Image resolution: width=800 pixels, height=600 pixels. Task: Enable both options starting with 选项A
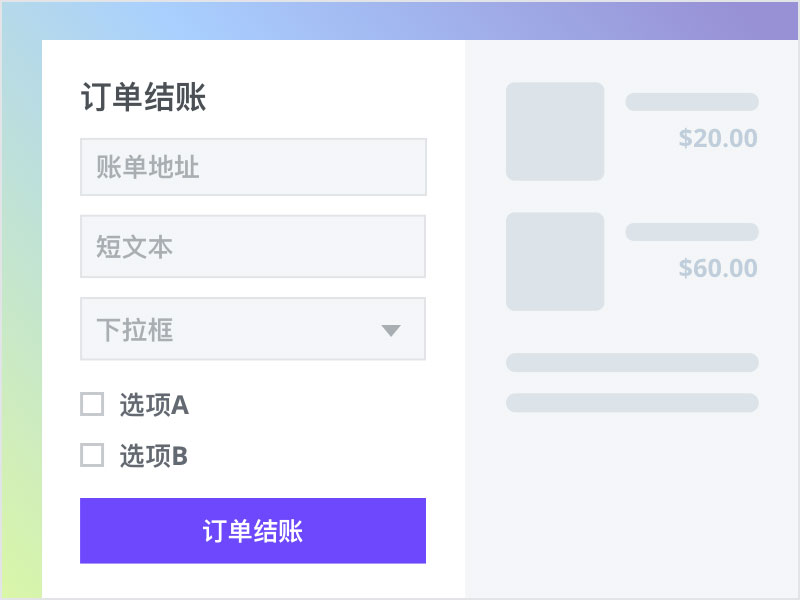tap(92, 404)
